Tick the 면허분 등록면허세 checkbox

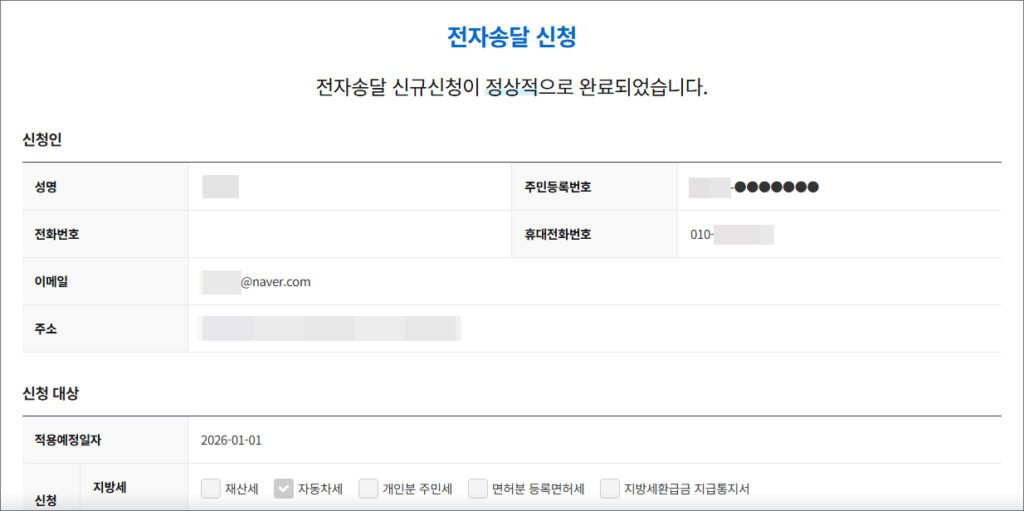coord(478,489)
